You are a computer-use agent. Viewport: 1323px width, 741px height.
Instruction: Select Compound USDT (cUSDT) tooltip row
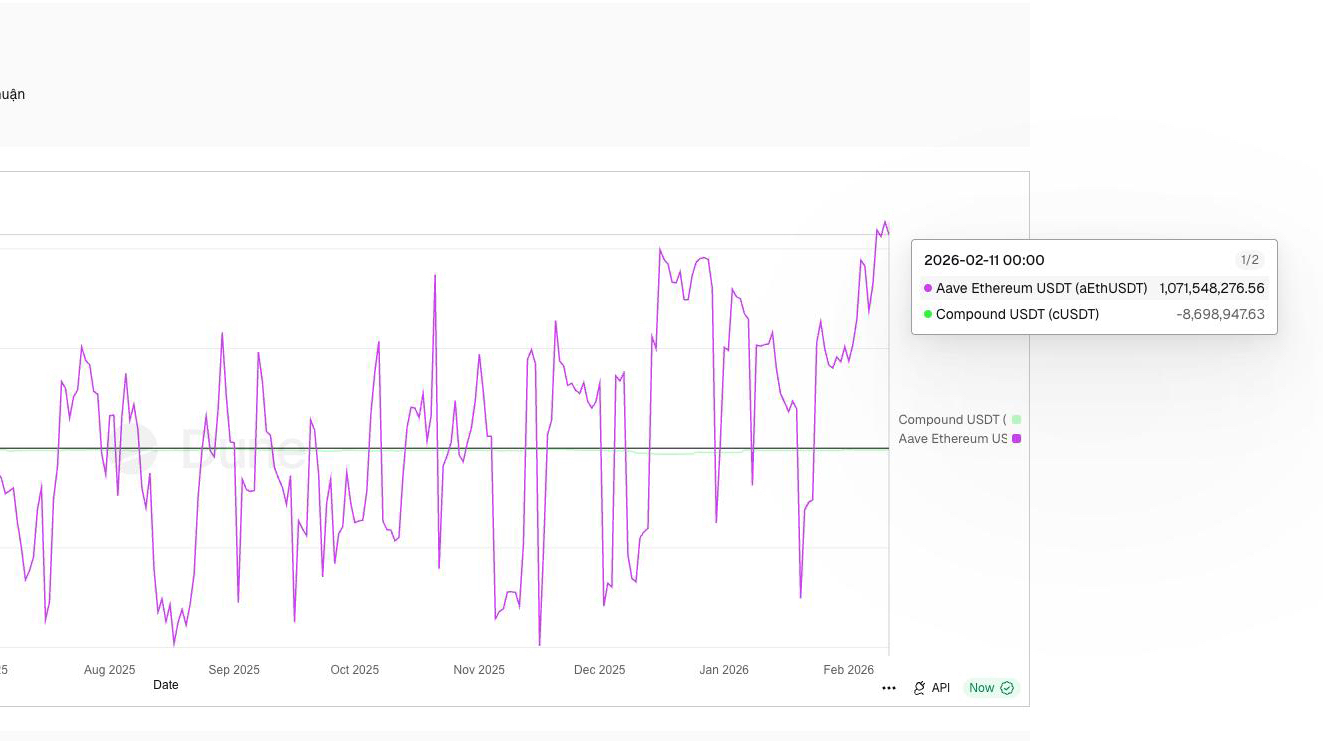click(x=1094, y=314)
